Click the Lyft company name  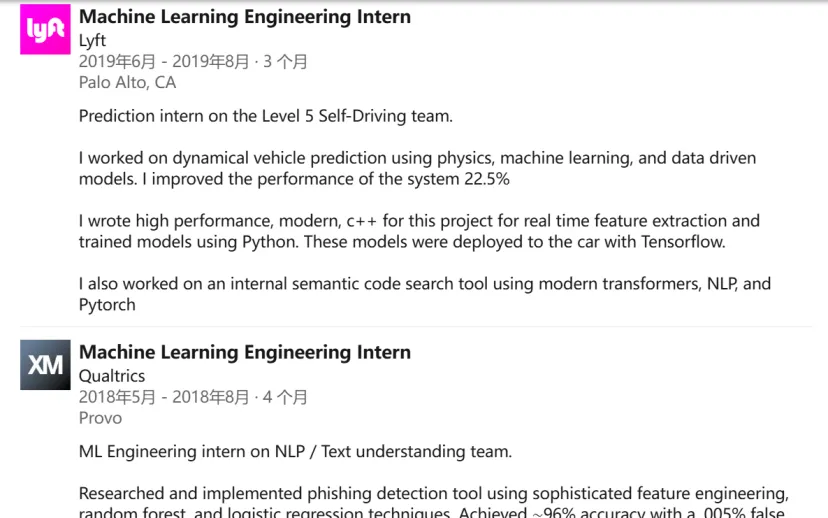tap(92, 41)
